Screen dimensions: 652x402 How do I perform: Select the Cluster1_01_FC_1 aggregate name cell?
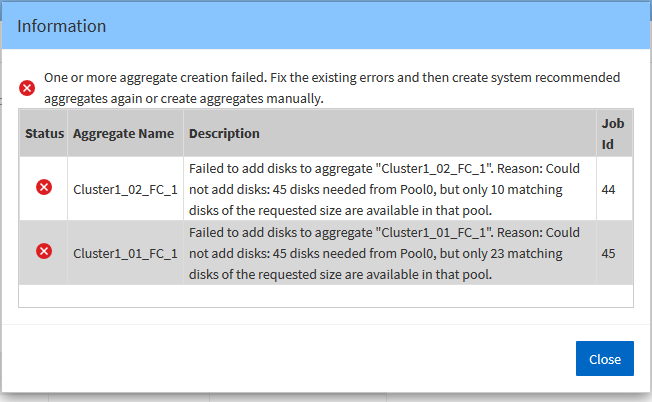click(125, 252)
